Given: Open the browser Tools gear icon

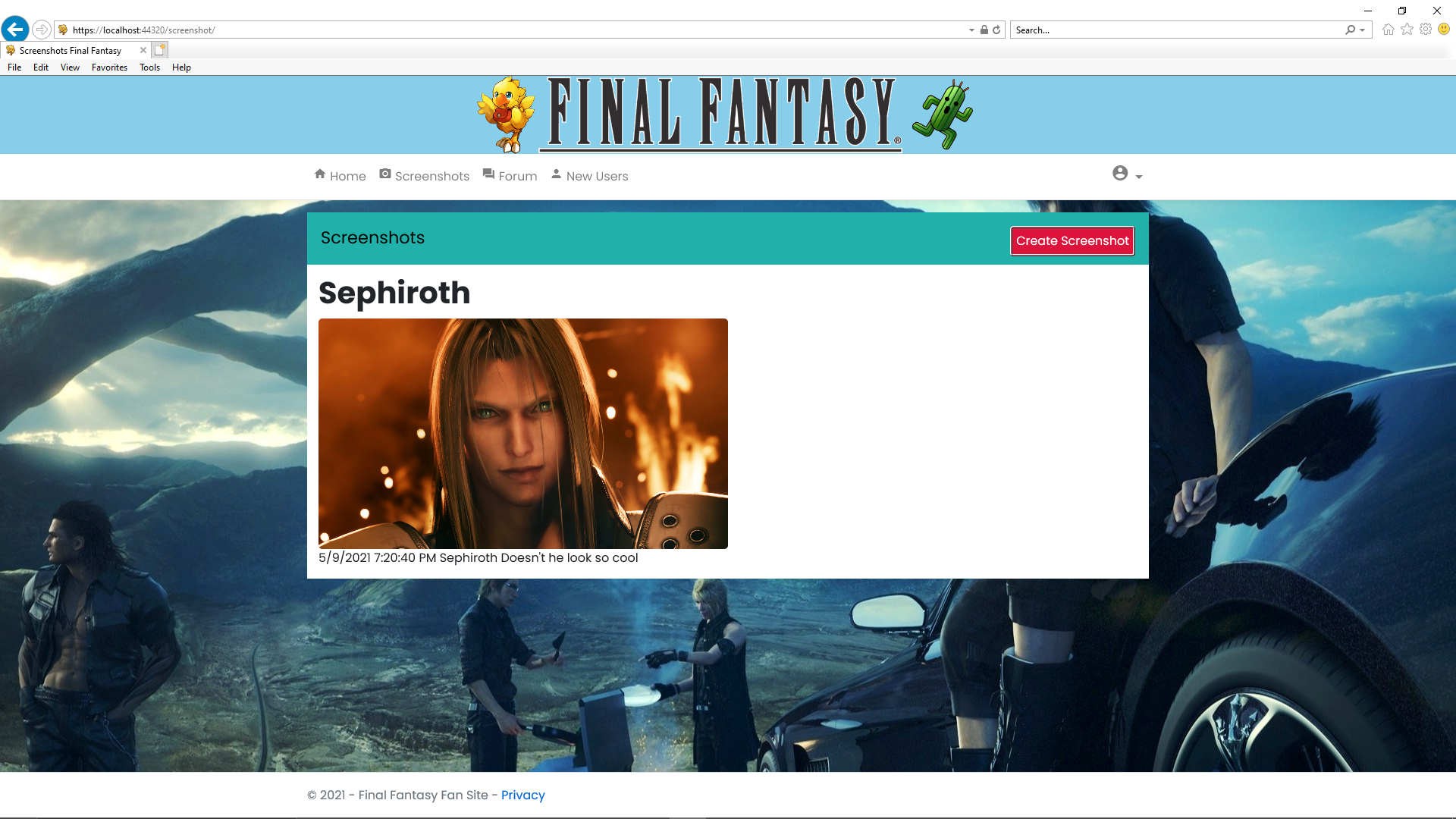Looking at the screenshot, I should 1425,30.
